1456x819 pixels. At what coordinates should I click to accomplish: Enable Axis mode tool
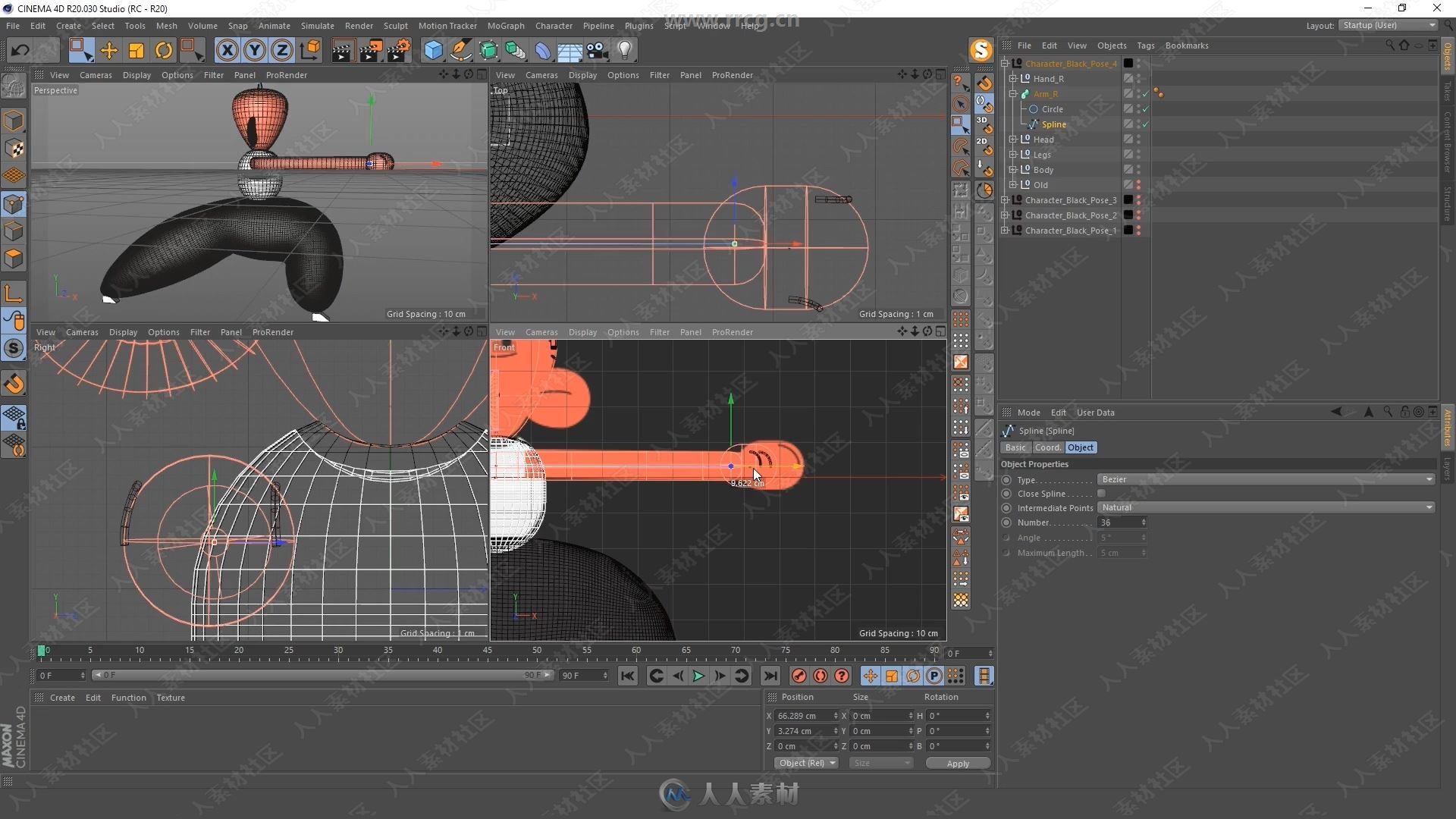coord(14,293)
